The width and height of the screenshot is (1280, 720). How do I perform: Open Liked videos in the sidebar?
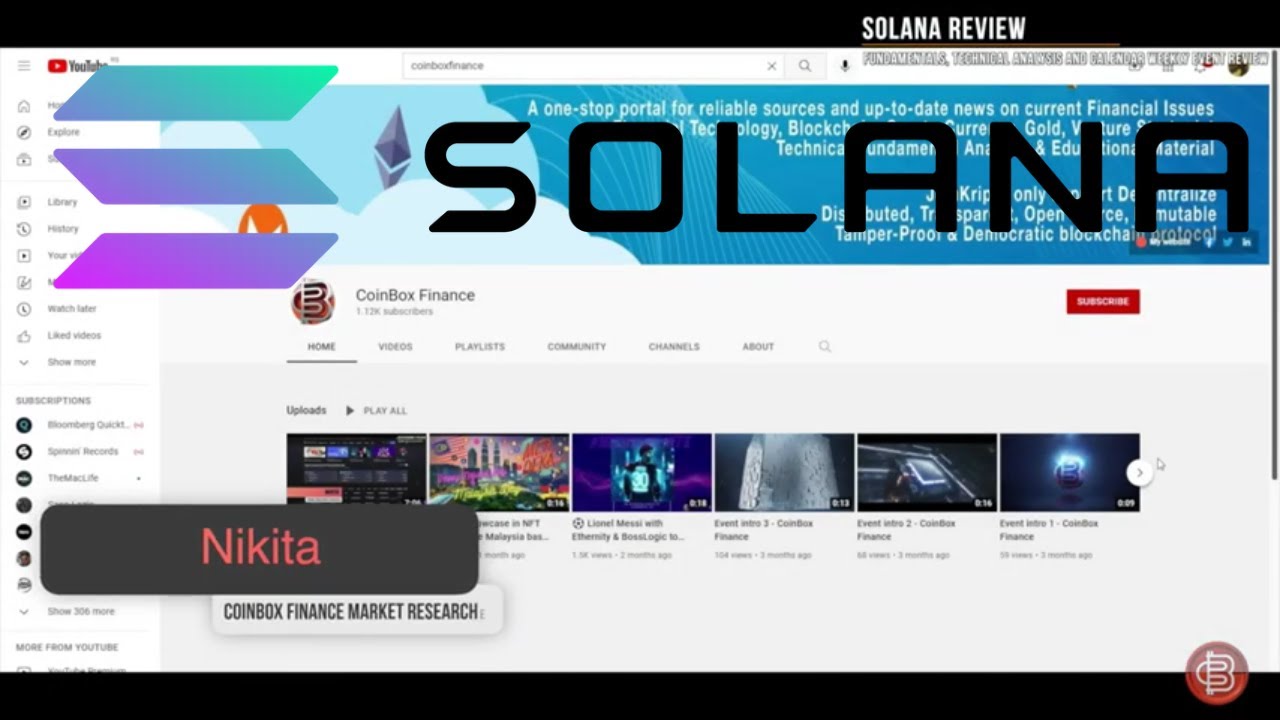[x=74, y=336]
